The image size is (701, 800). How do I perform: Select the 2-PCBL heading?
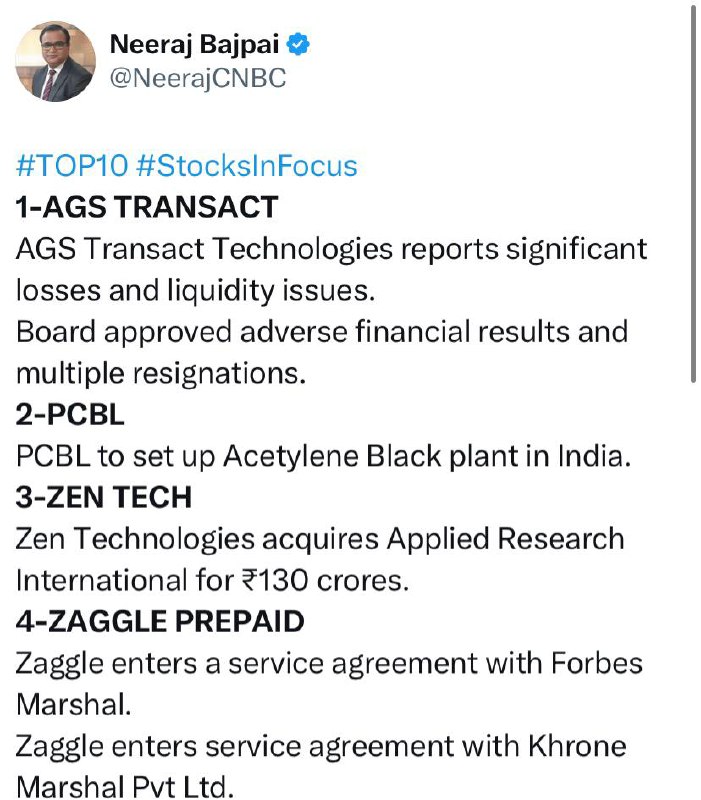(70, 414)
